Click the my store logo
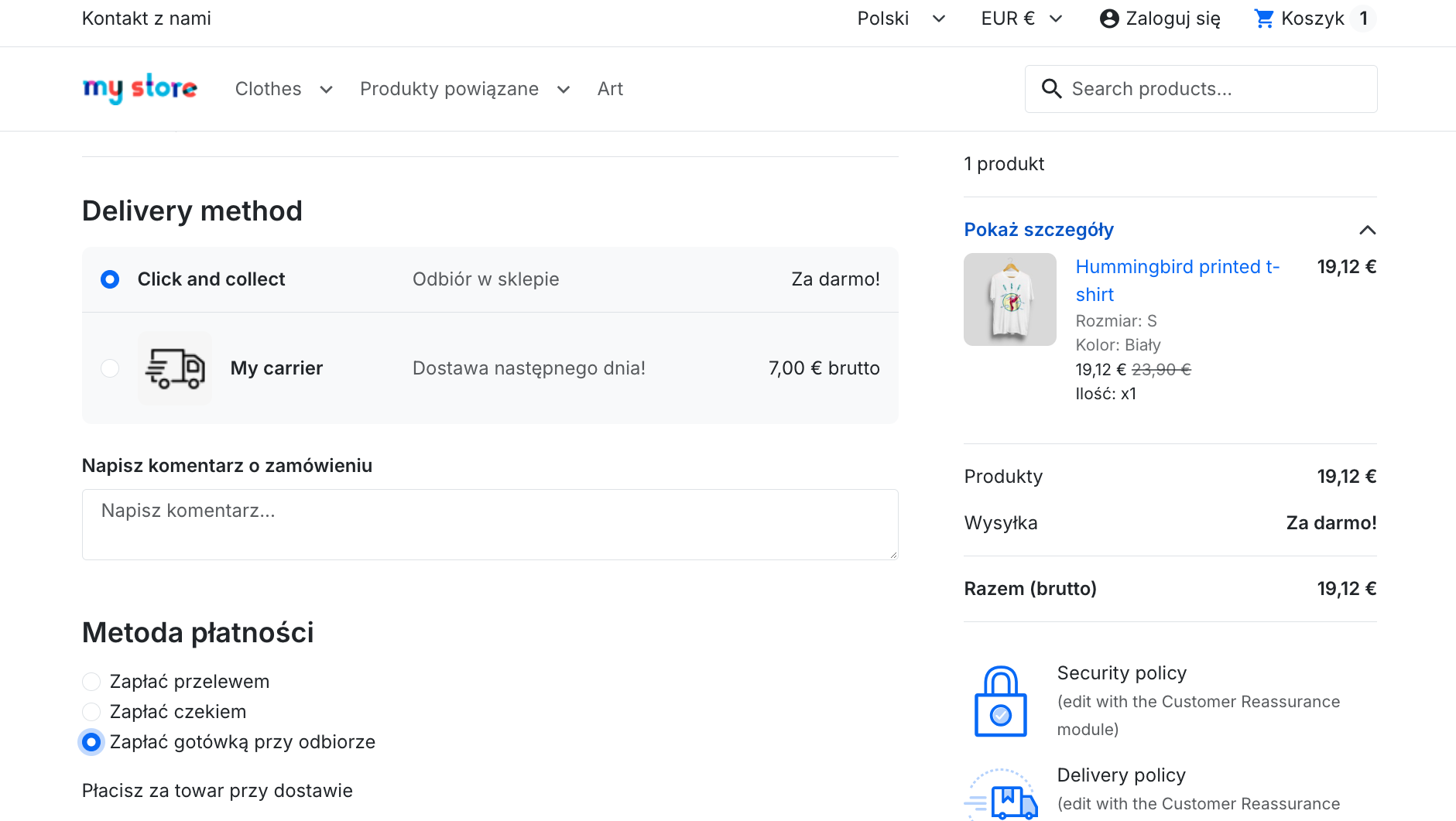 click(x=140, y=88)
